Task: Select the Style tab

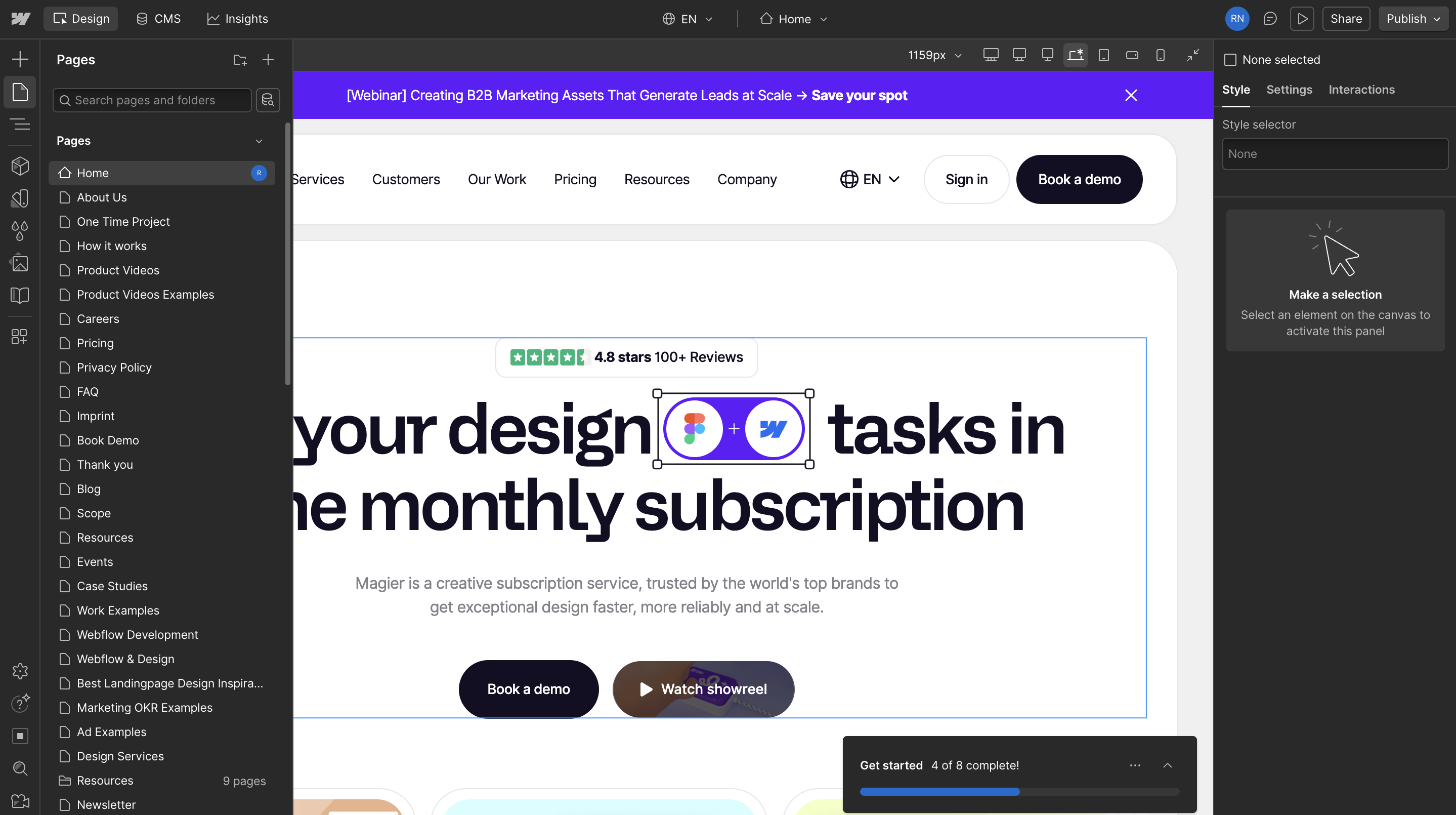Action: tap(1235, 90)
